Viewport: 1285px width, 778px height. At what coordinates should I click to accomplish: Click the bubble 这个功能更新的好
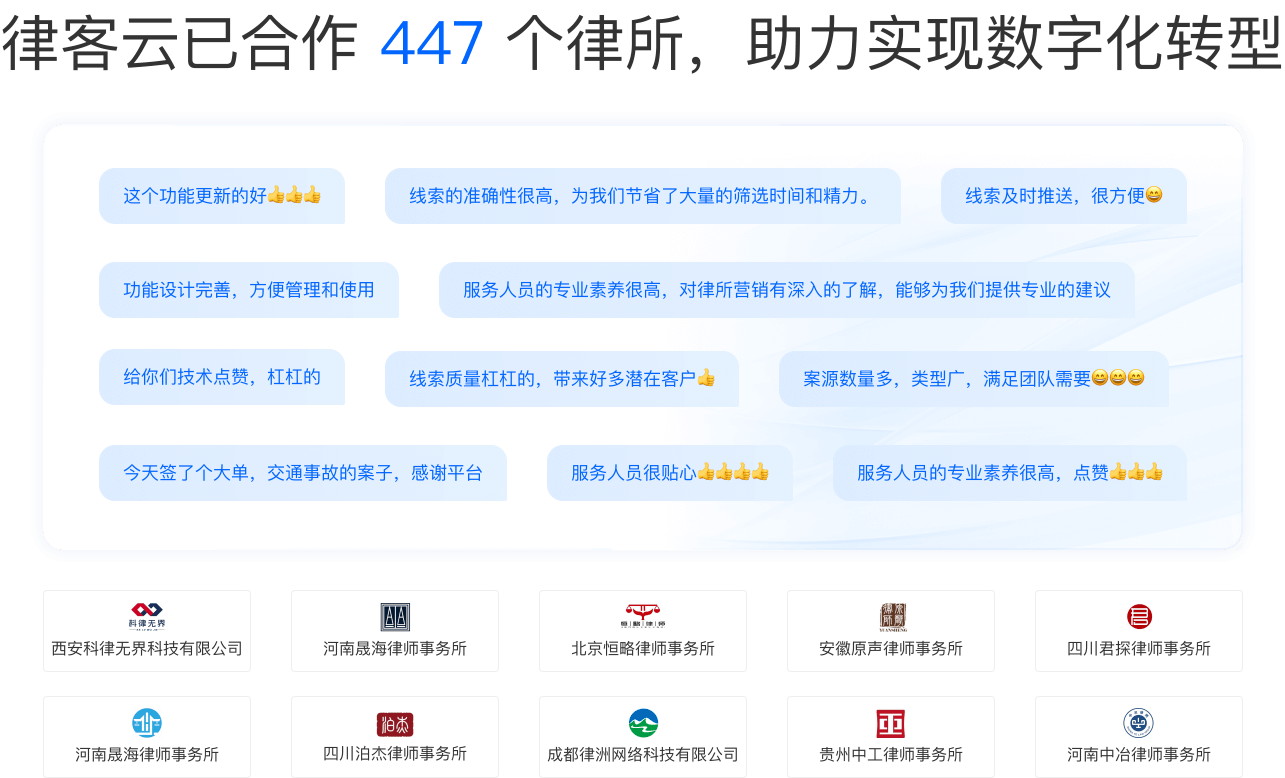tap(222, 196)
